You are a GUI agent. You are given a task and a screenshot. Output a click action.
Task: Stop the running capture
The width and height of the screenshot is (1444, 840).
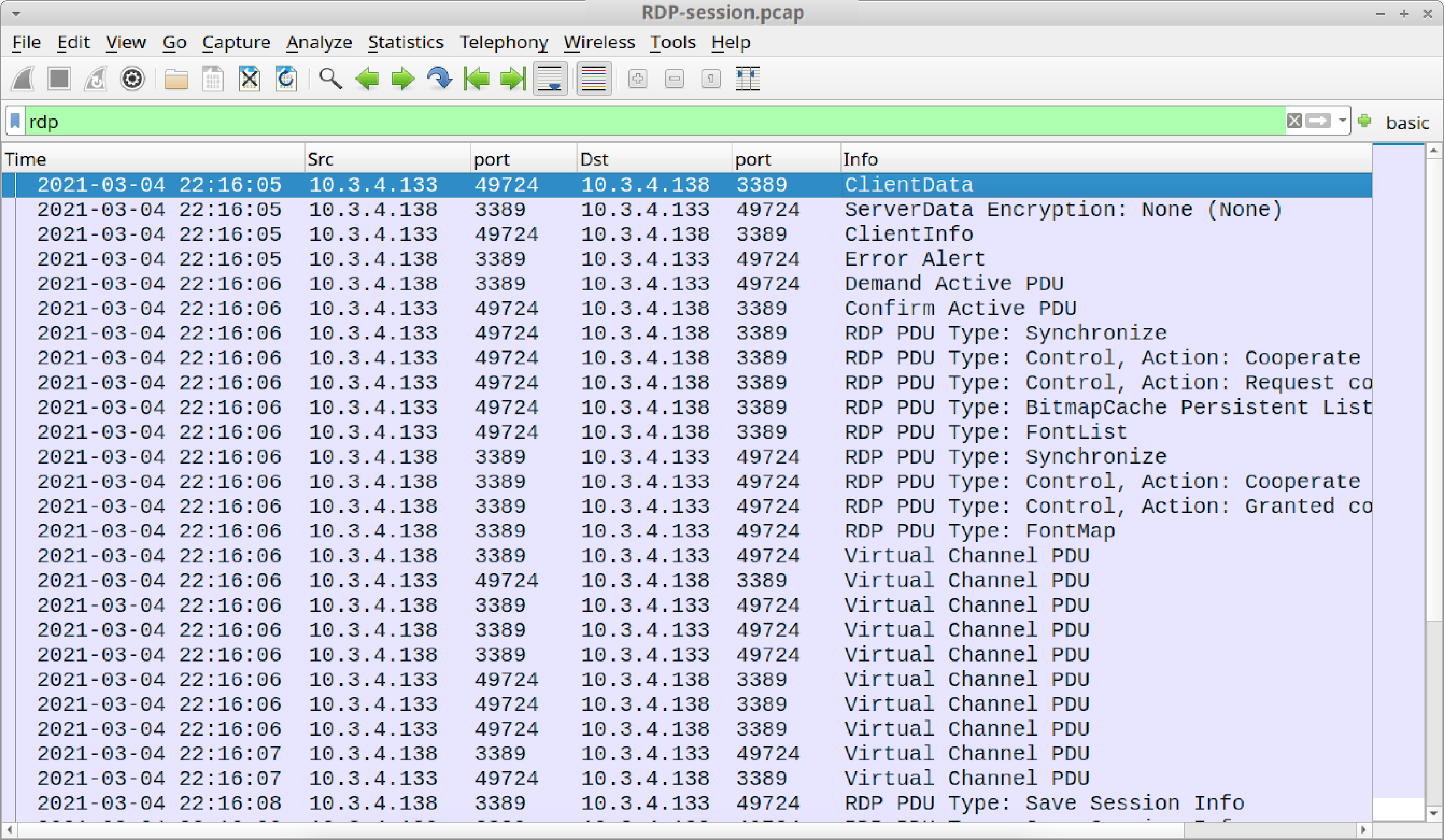click(x=58, y=79)
